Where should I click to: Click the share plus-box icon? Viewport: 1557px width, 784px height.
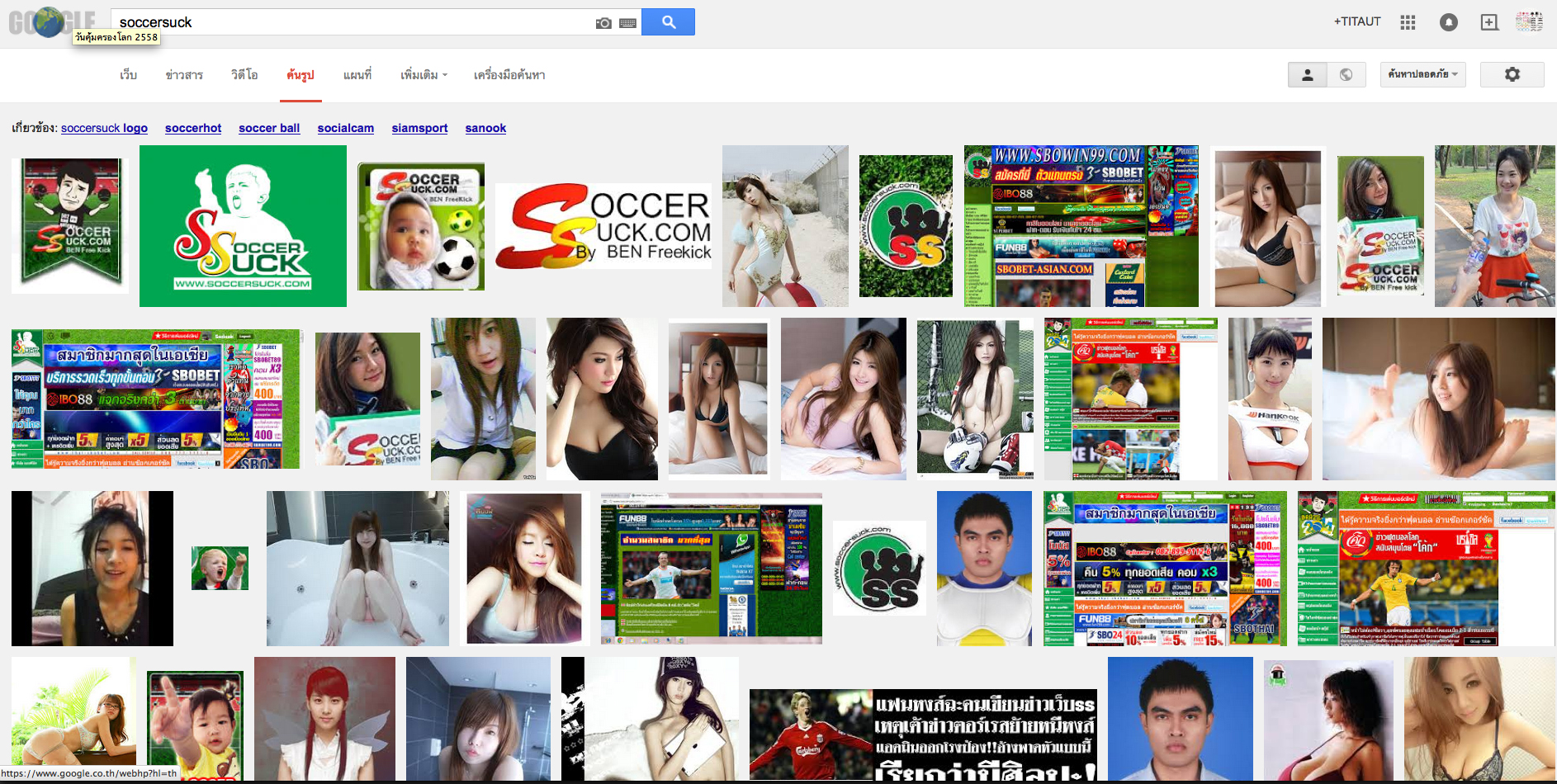pyautogui.click(x=1489, y=22)
